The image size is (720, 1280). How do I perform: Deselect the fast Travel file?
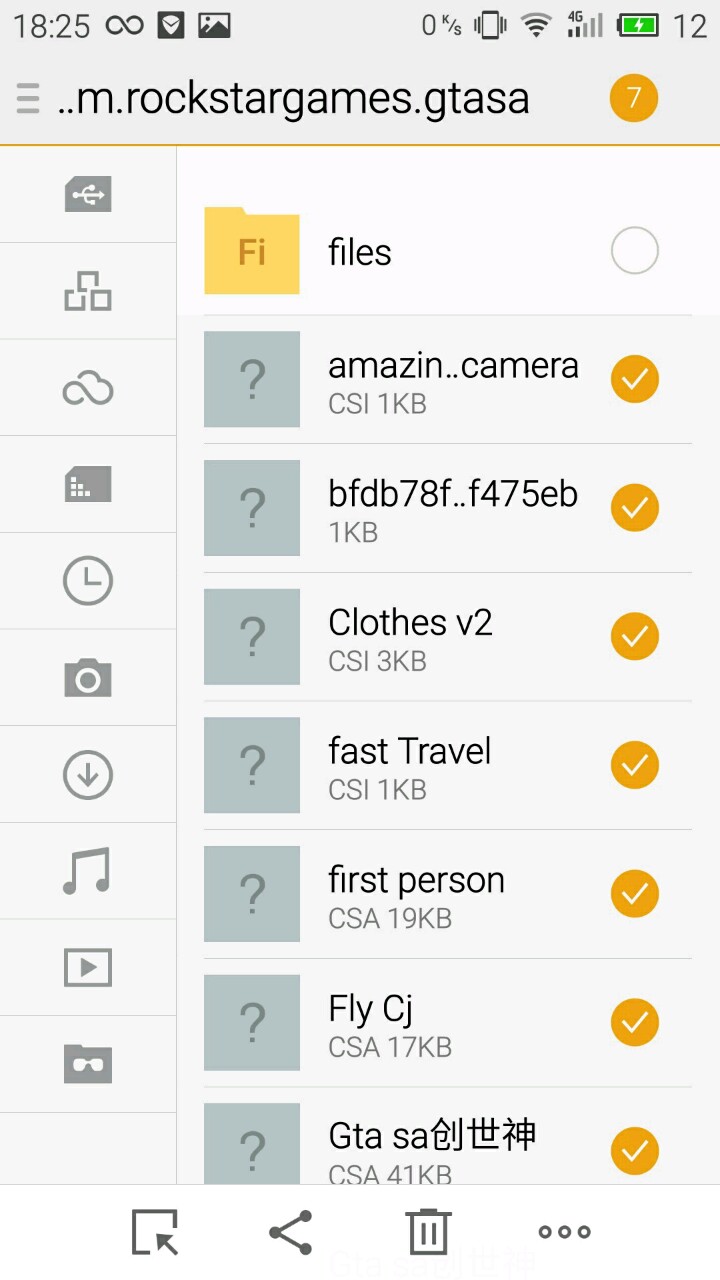coord(634,765)
